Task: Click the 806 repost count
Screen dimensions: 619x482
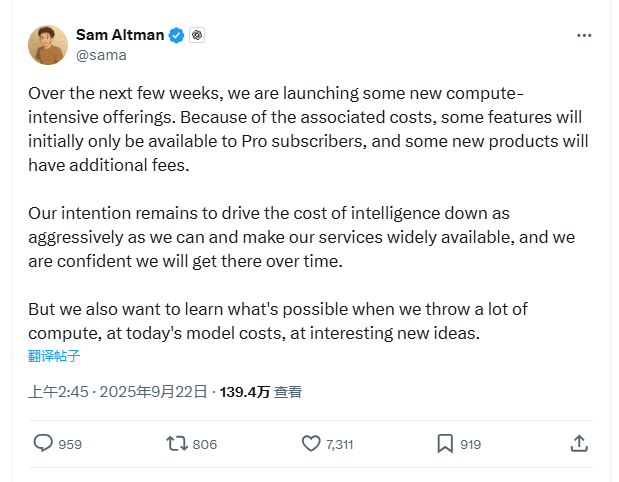Action: (204, 445)
